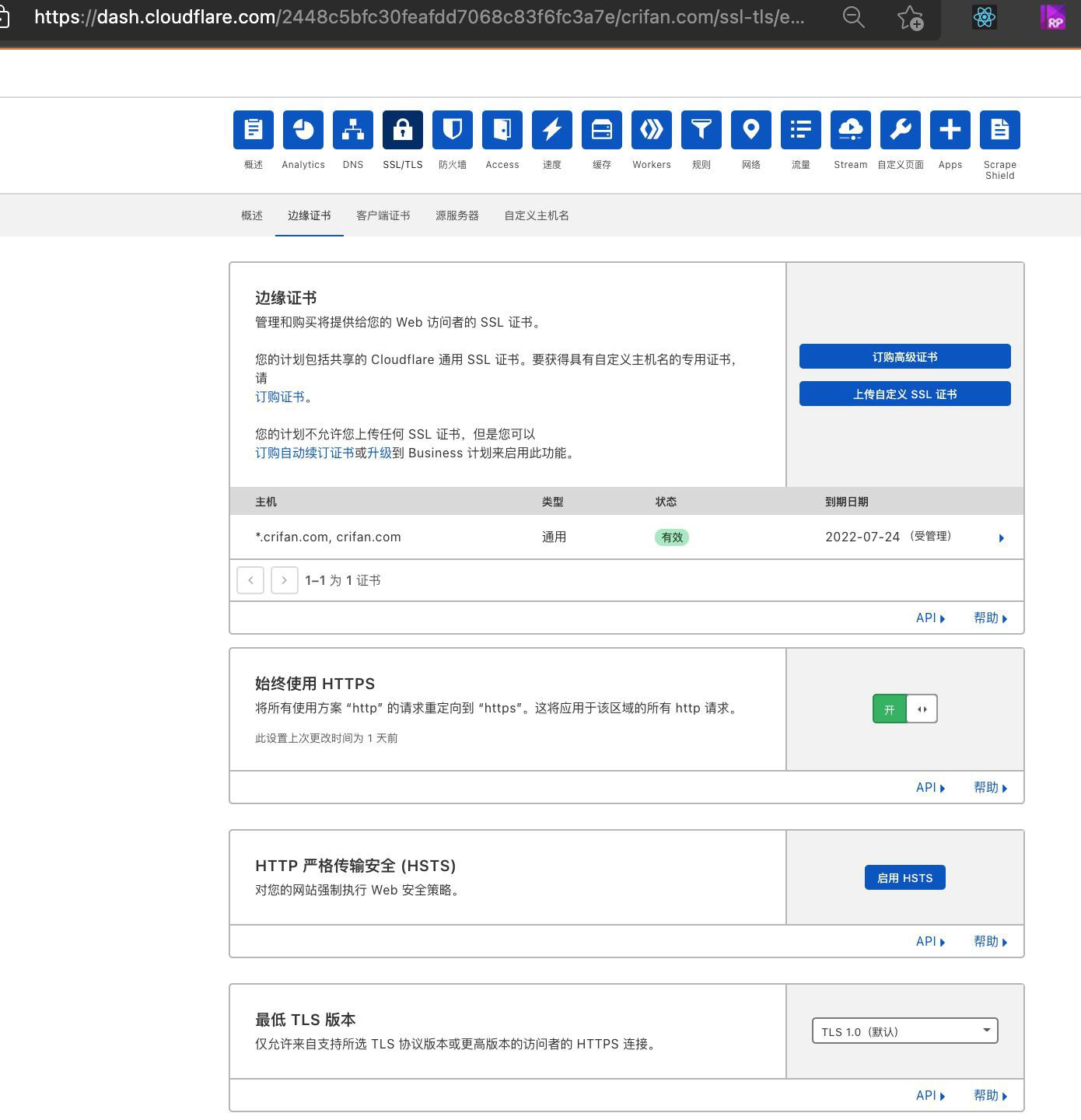Open the 规则 funnel icon

tap(701, 129)
